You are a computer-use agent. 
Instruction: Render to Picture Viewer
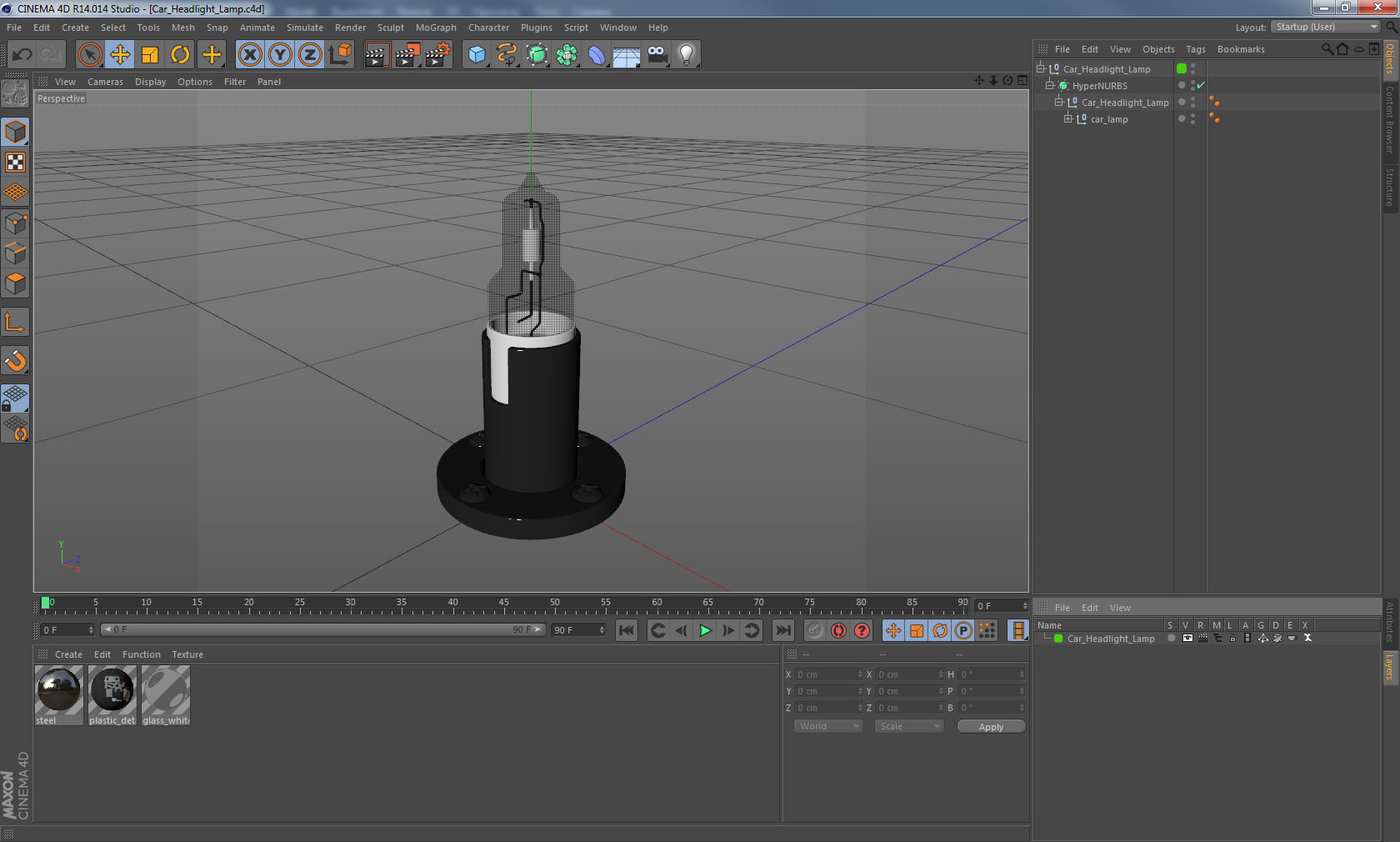(407, 55)
